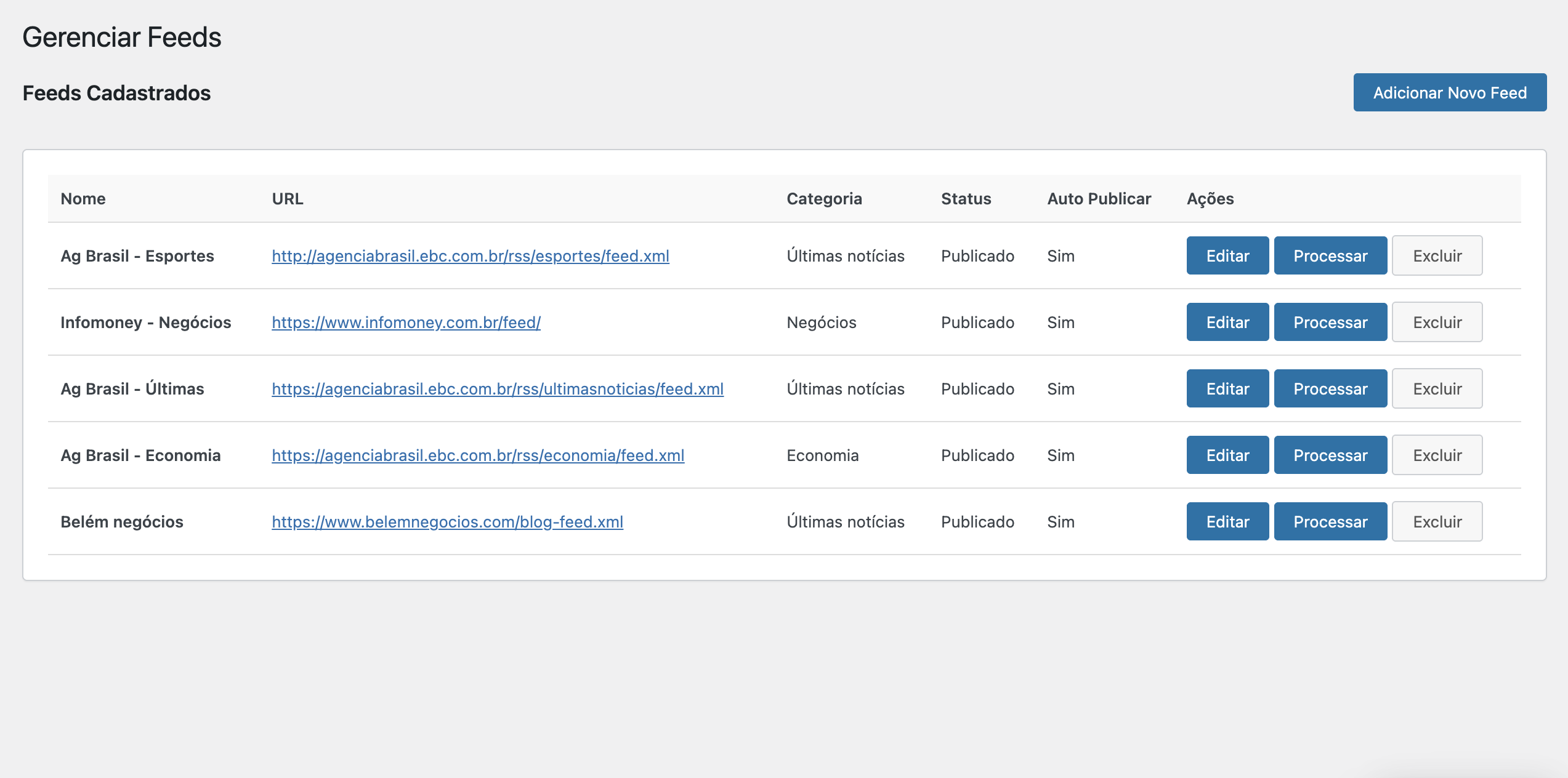Click the URL column header

[288, 199]
